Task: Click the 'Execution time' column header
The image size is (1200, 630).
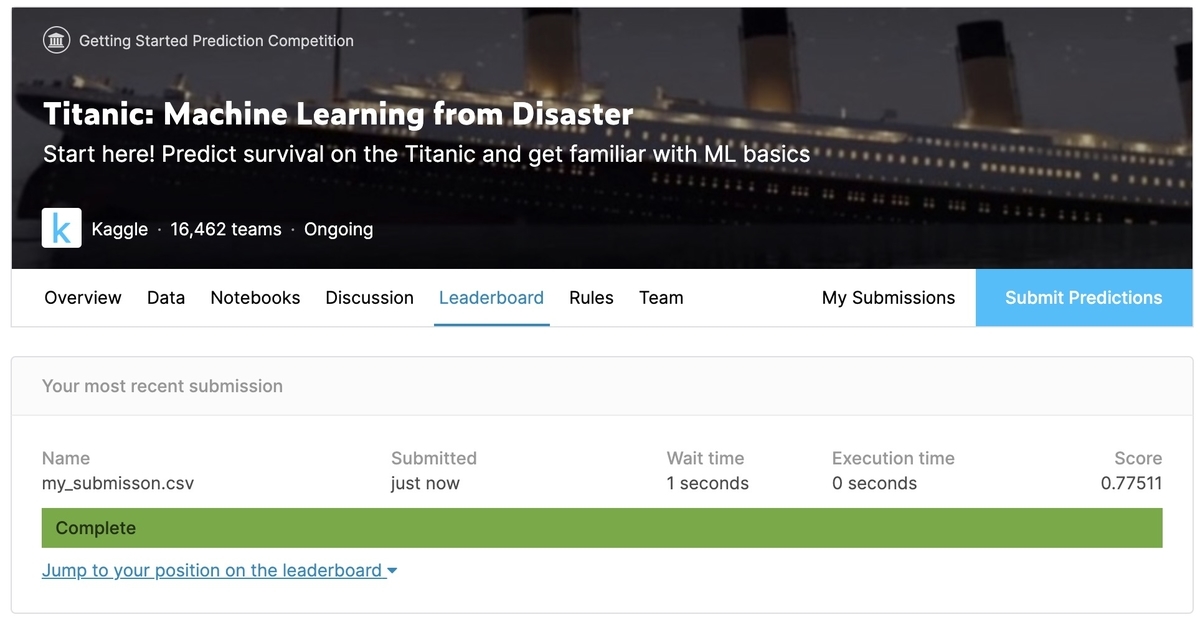Action: (x=893, y=458)
